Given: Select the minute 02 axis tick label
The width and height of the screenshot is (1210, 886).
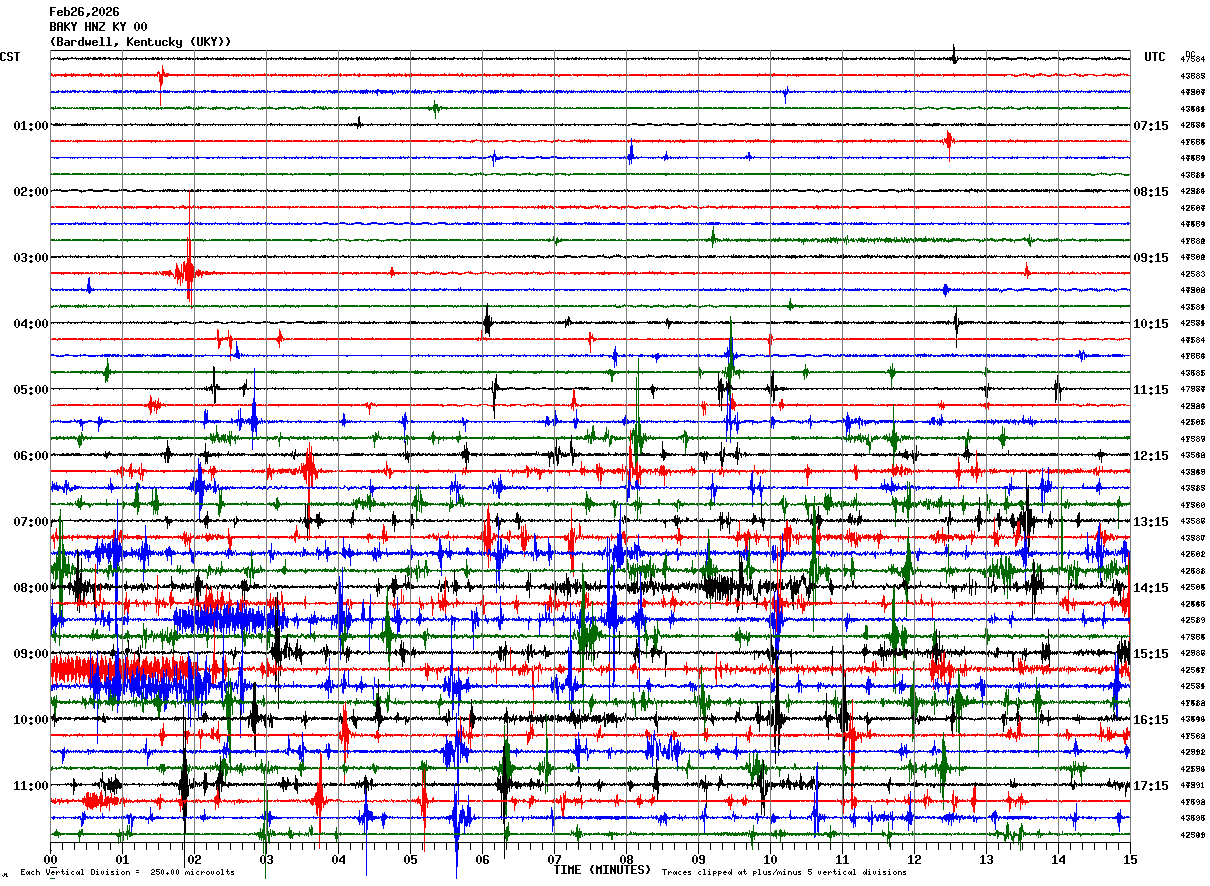Looking at the screenshot, I should [194, 859].
